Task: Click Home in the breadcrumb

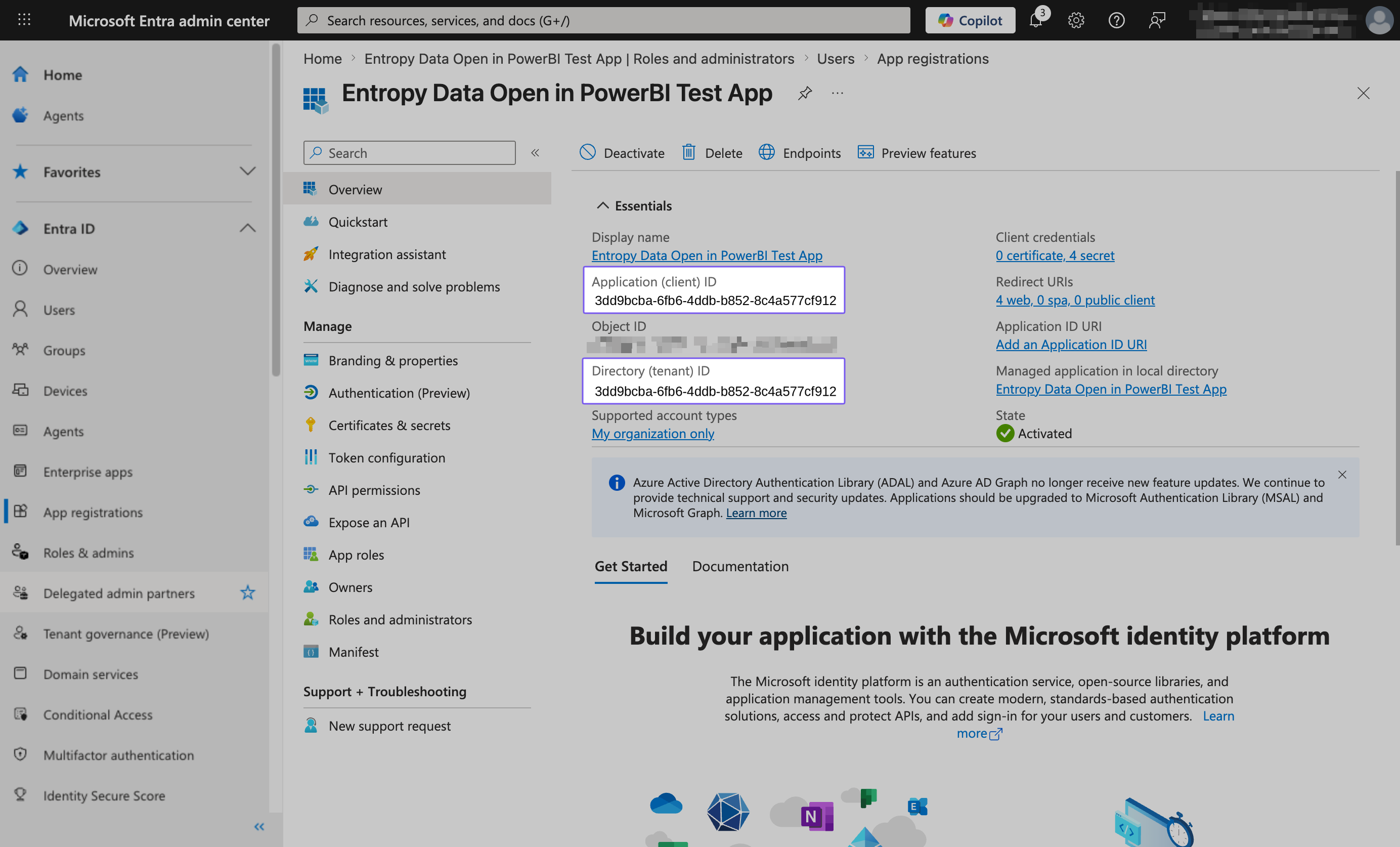Action: [x=322, y=58]
